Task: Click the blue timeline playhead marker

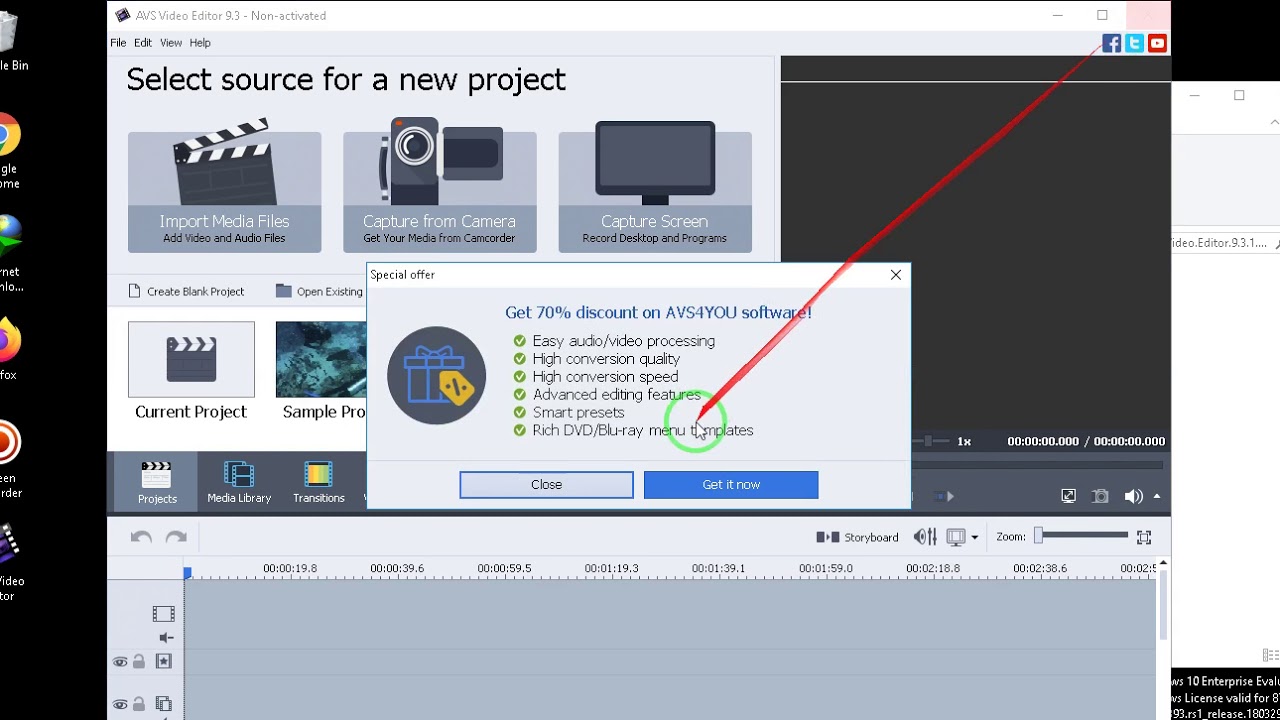Action: pos(187,572)
